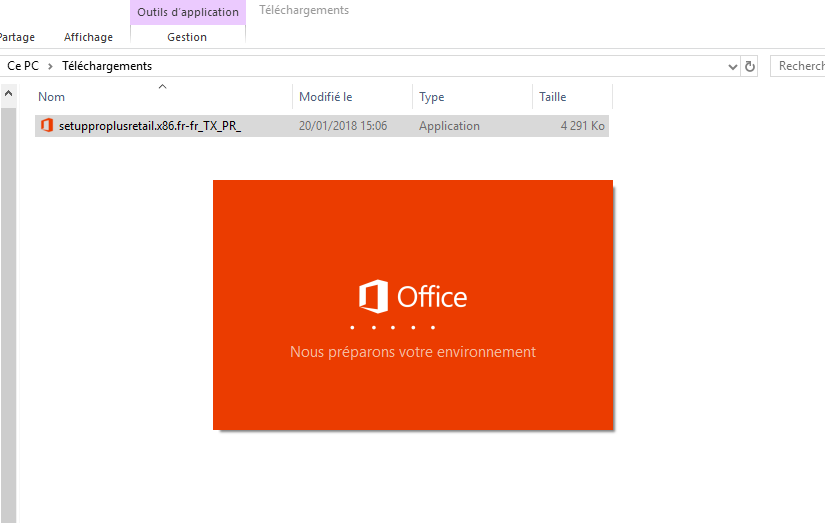Open the Gestion ribbon tab
Screen dimensions: 825x523
coord(187,37)
